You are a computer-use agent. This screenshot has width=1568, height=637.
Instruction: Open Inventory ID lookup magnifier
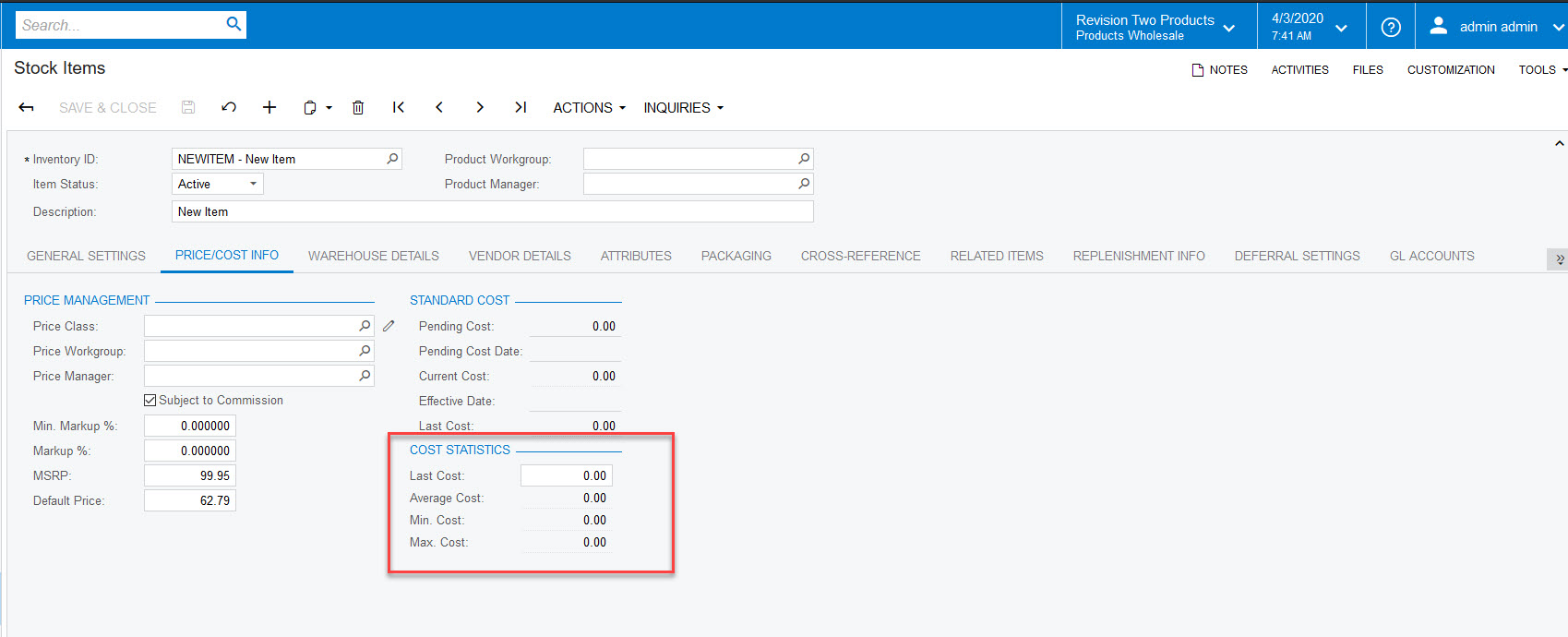coord(392,159)
